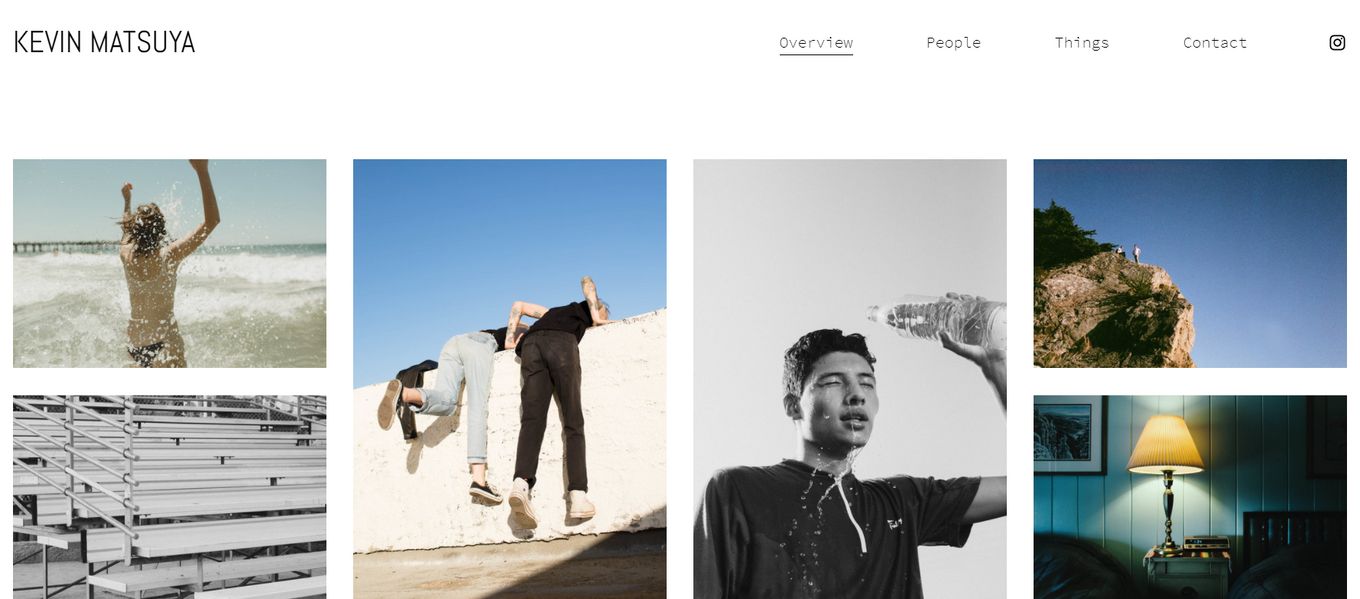Click the Kevin Matsuya site title

tap(104, 42)
